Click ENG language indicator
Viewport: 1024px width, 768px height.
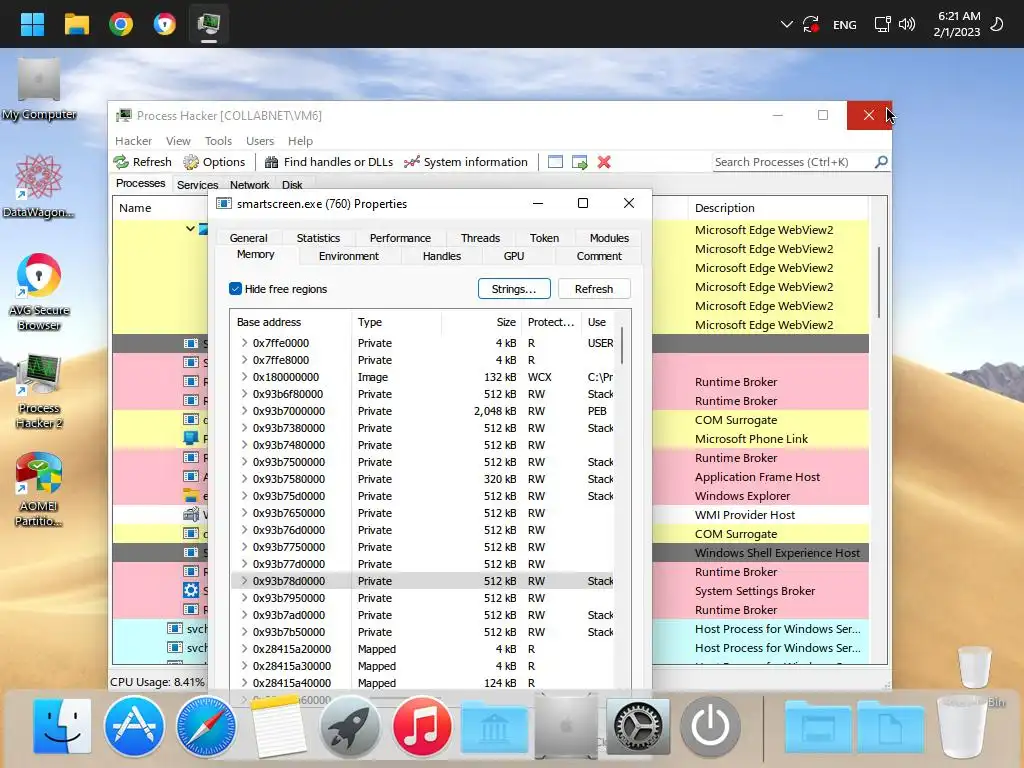point(844,25)
